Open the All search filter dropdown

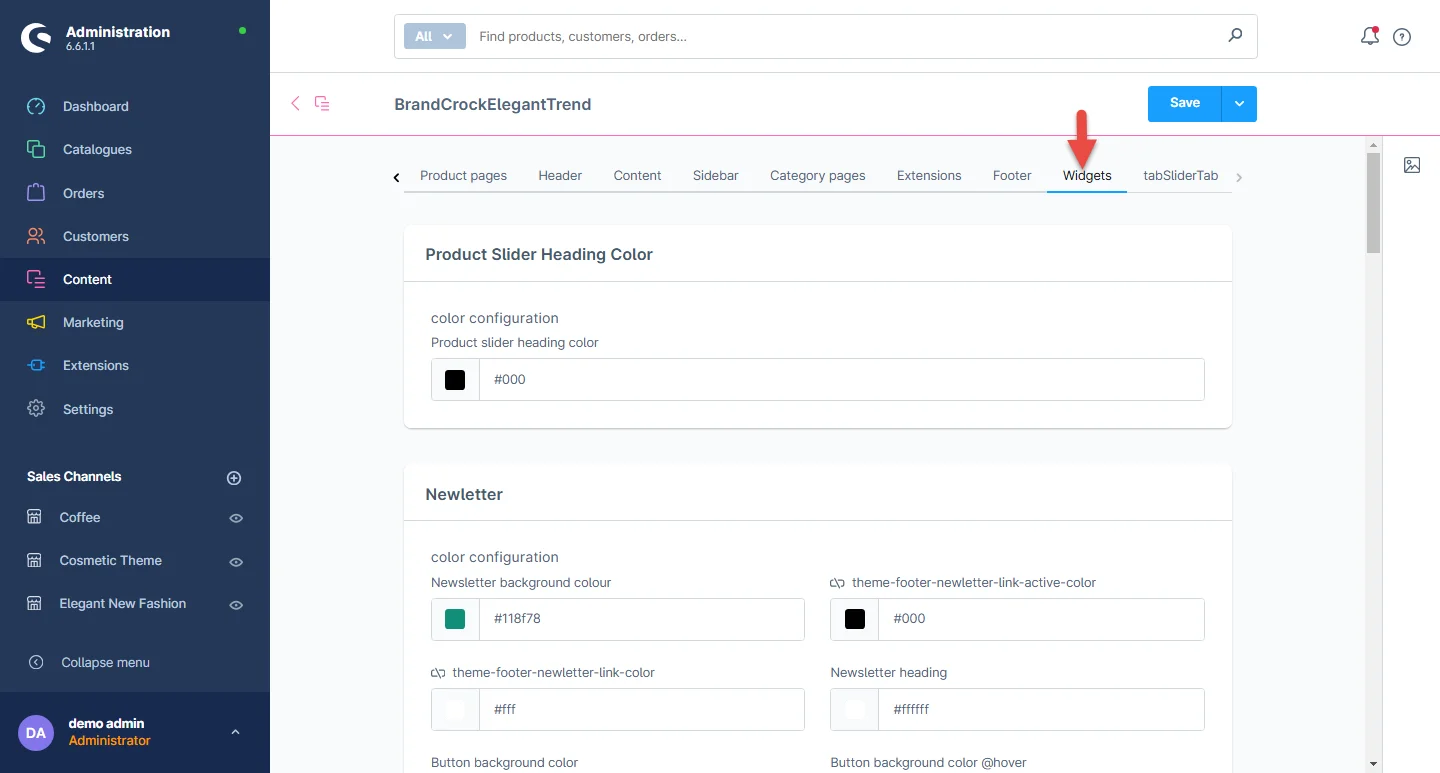(434, 36)
